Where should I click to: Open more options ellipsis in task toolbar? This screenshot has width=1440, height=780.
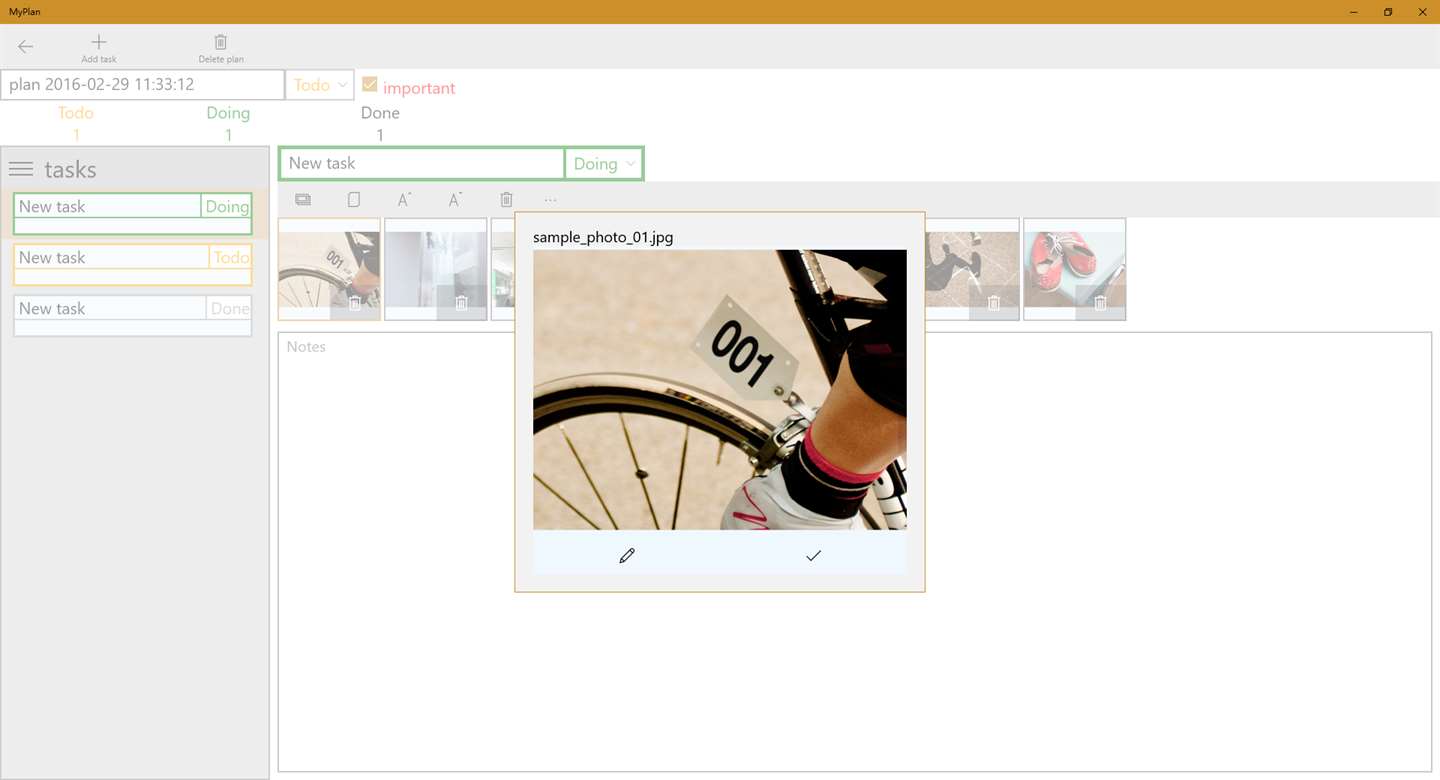pos(551,200)
